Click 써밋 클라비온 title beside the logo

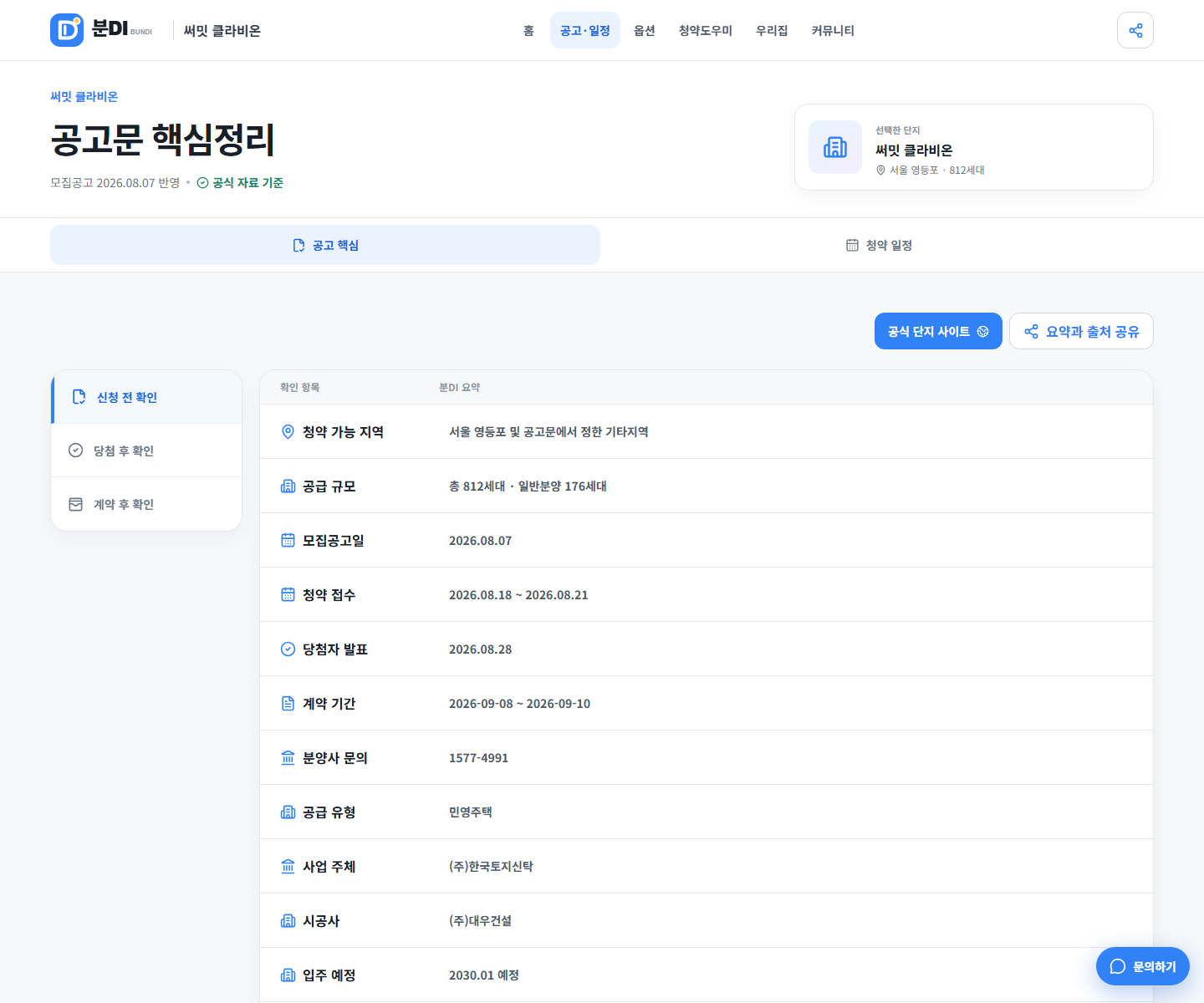[x=222, y=31]
